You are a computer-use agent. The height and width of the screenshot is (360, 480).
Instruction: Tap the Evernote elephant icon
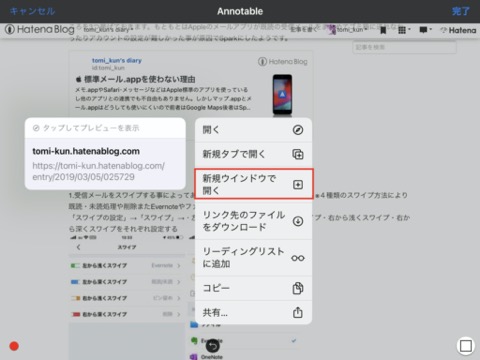click(194, 340)
